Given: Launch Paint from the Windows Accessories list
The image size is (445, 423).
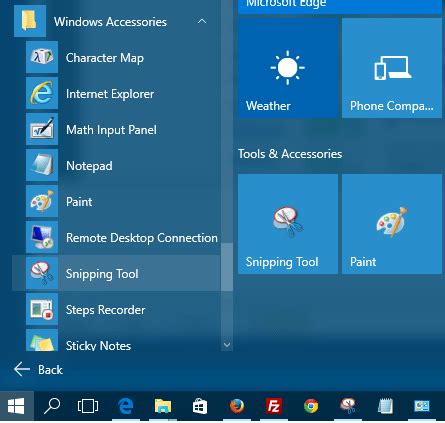Looking at the screenshot, I should coord(116,202).
